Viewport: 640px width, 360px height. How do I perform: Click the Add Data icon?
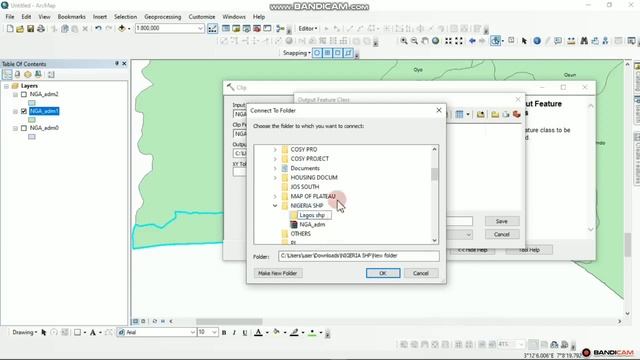[122, 29]
